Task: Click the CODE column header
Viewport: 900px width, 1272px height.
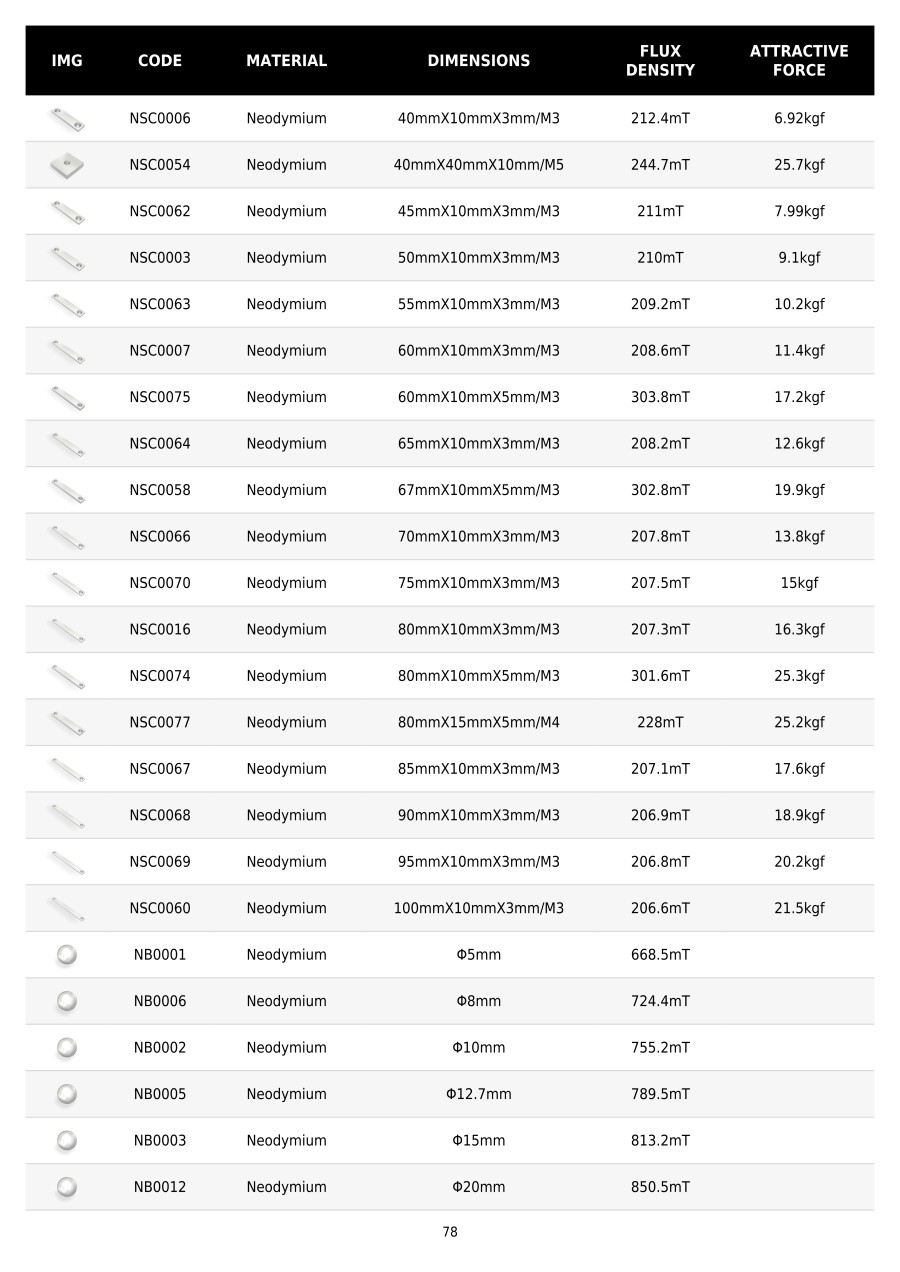Action: (x=160, y=60)
